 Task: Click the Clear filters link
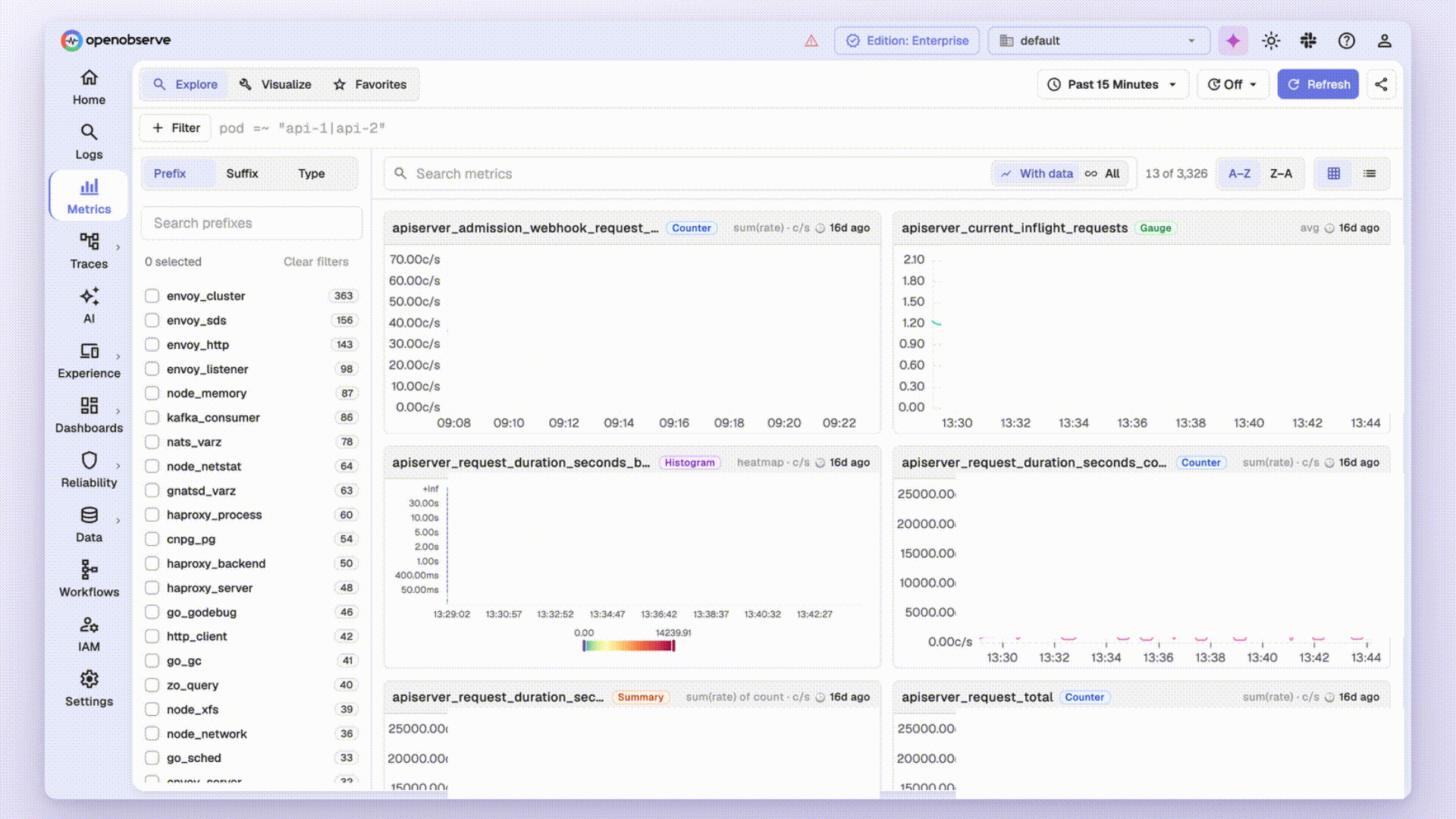click(x=315, y=262)
